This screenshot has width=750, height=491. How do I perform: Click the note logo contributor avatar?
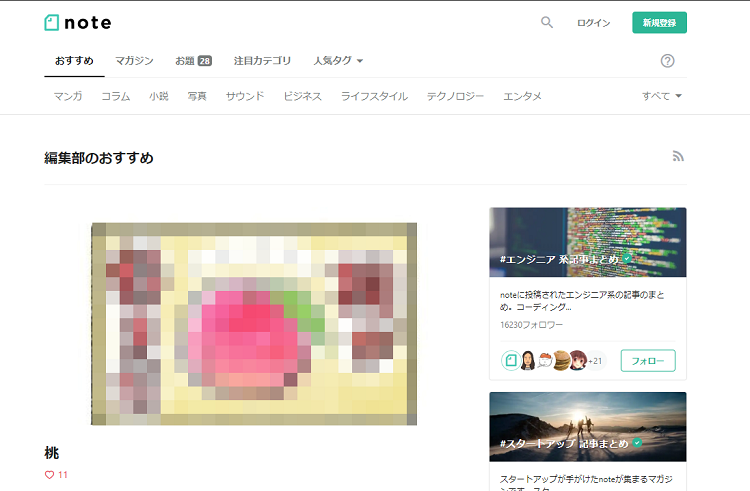pos(511,360)
